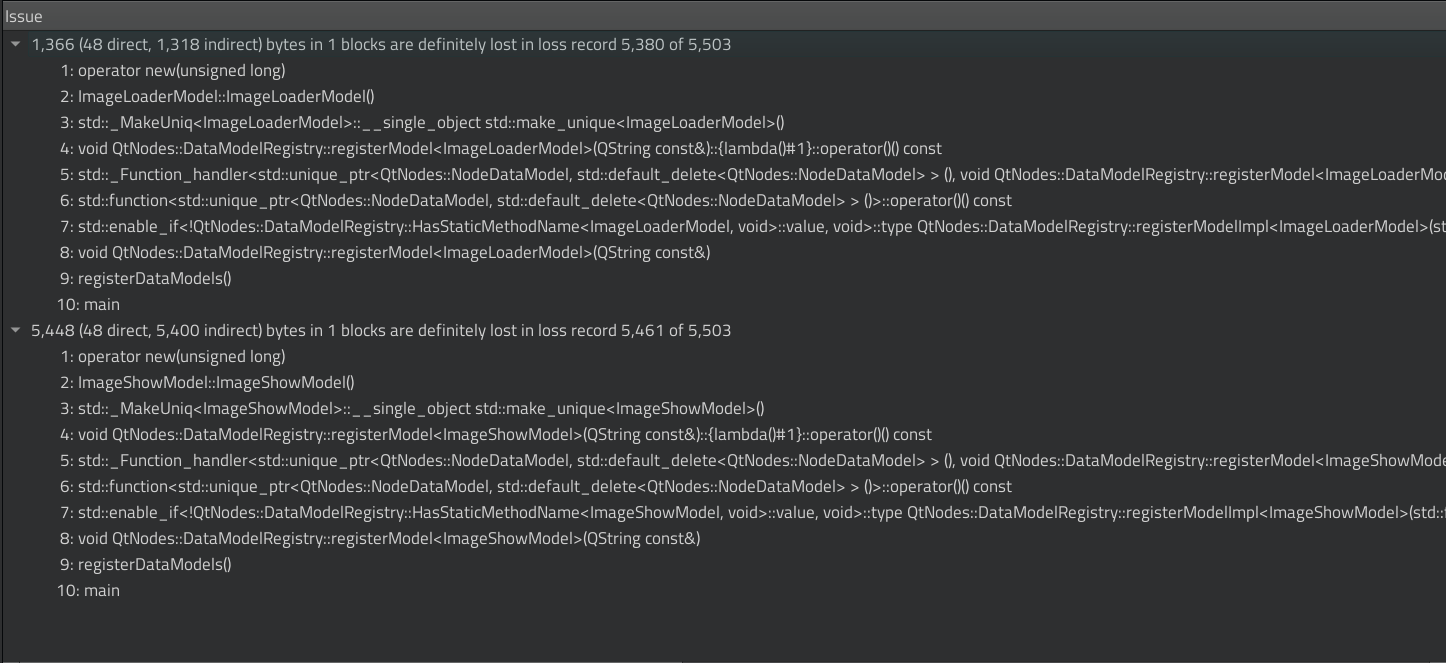This screenshot has width=1446, height=663.
Task: Click the disclosure triangle of loss record 5,380
Action: pyautogui.click(x=15, y=44)
